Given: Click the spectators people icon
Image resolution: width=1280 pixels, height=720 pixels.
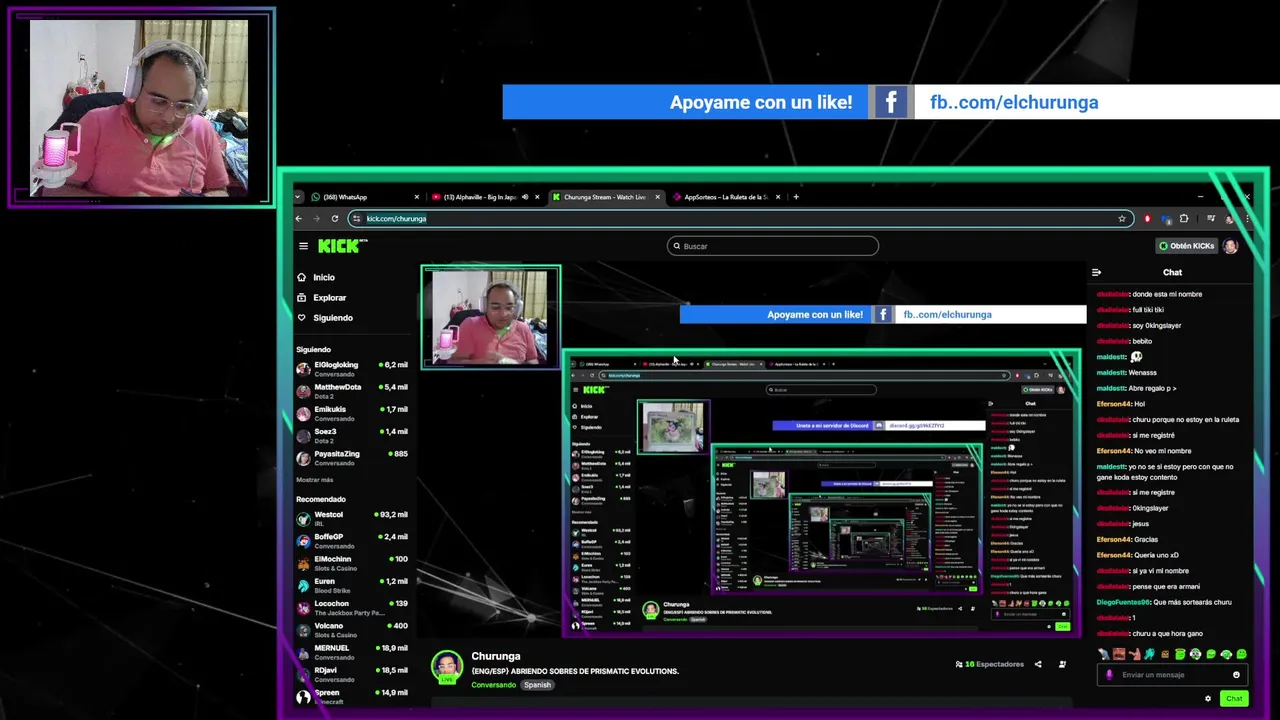Looking at the screenshot, I should click(x=959, y=664).
